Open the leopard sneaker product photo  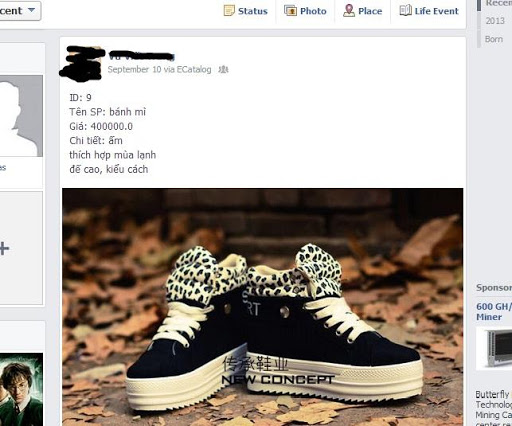pos(263,307)
